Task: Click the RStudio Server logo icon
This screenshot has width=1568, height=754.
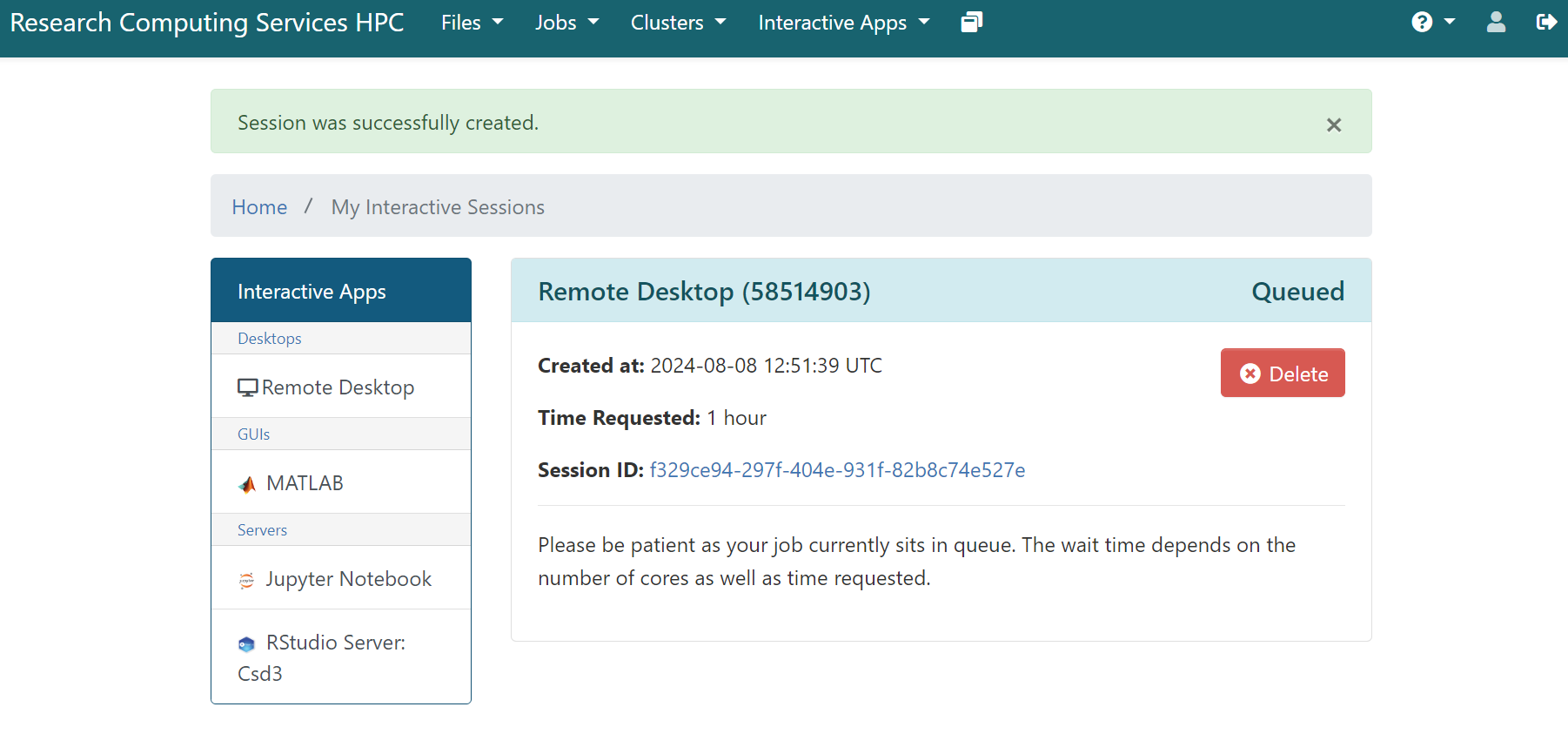Action: pyautogui.click(x=247, y=644)
